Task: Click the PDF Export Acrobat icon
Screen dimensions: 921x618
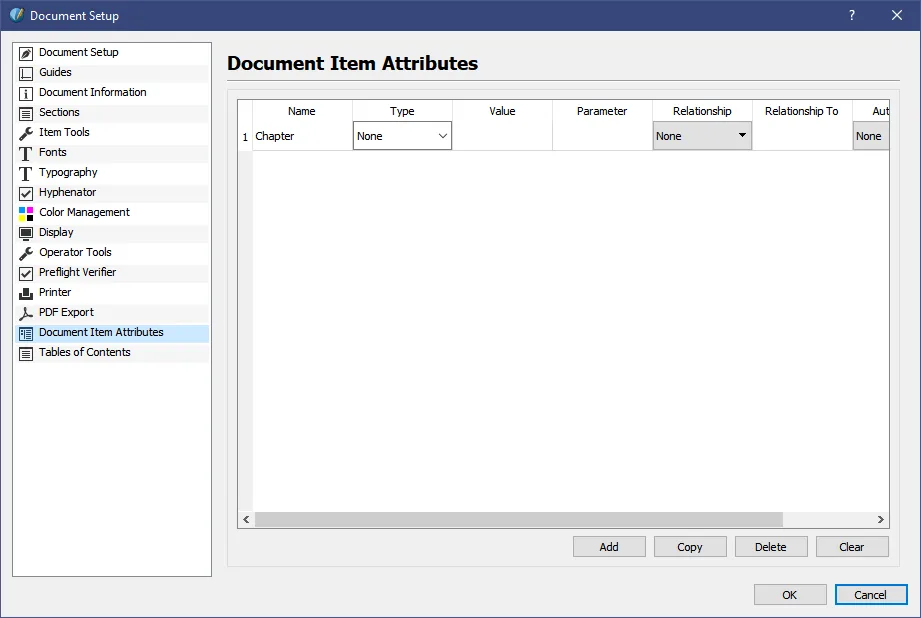Action: tap(26, 313)
